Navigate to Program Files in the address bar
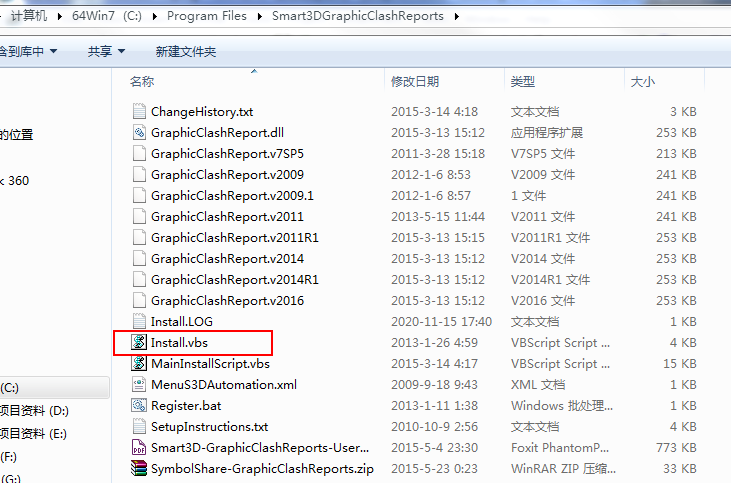731x483 pixels. pyautogui.click(x=207, y=16)
